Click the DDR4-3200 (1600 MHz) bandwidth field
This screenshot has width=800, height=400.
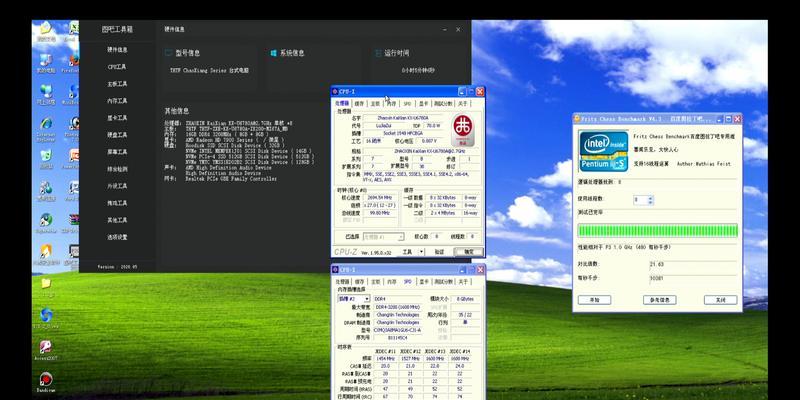[397, 307]
